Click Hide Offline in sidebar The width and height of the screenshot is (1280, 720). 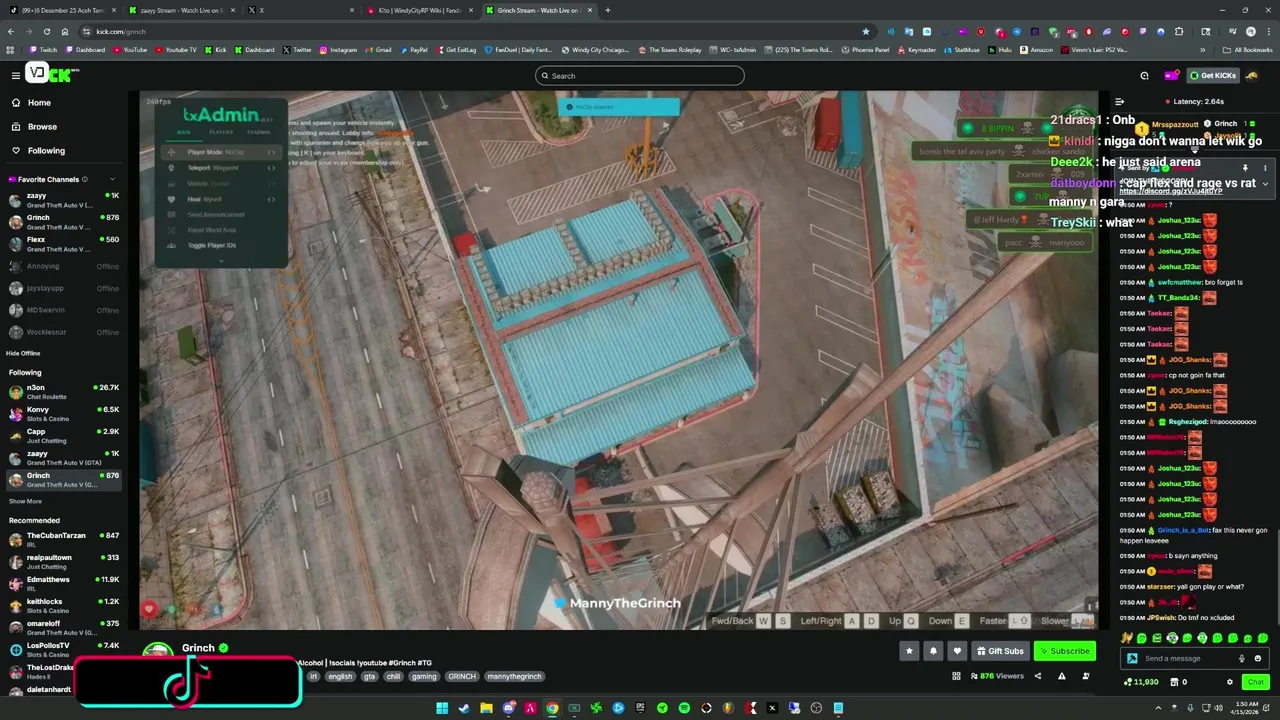coord(23,353)
